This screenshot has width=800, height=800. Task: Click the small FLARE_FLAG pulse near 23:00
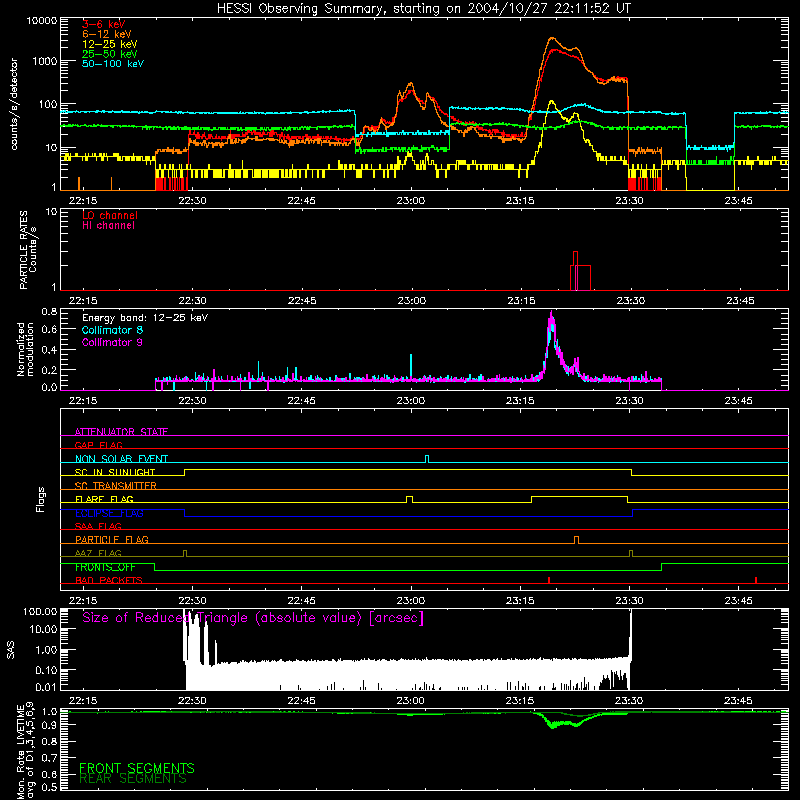click(x=409, y=499)
